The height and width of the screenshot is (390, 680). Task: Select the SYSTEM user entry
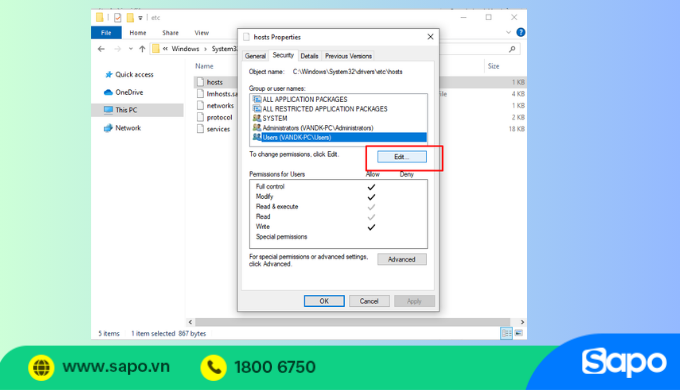coord(338,118)
